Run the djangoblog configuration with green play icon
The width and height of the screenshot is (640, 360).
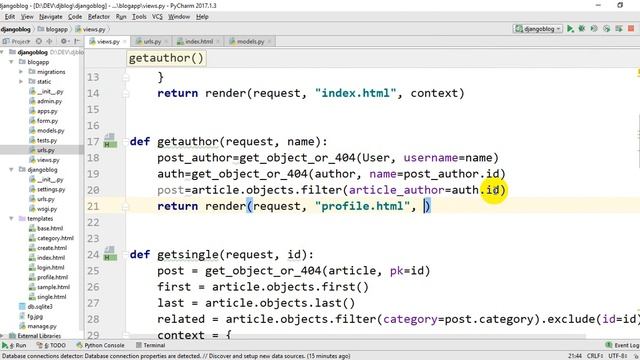point(570,29)
